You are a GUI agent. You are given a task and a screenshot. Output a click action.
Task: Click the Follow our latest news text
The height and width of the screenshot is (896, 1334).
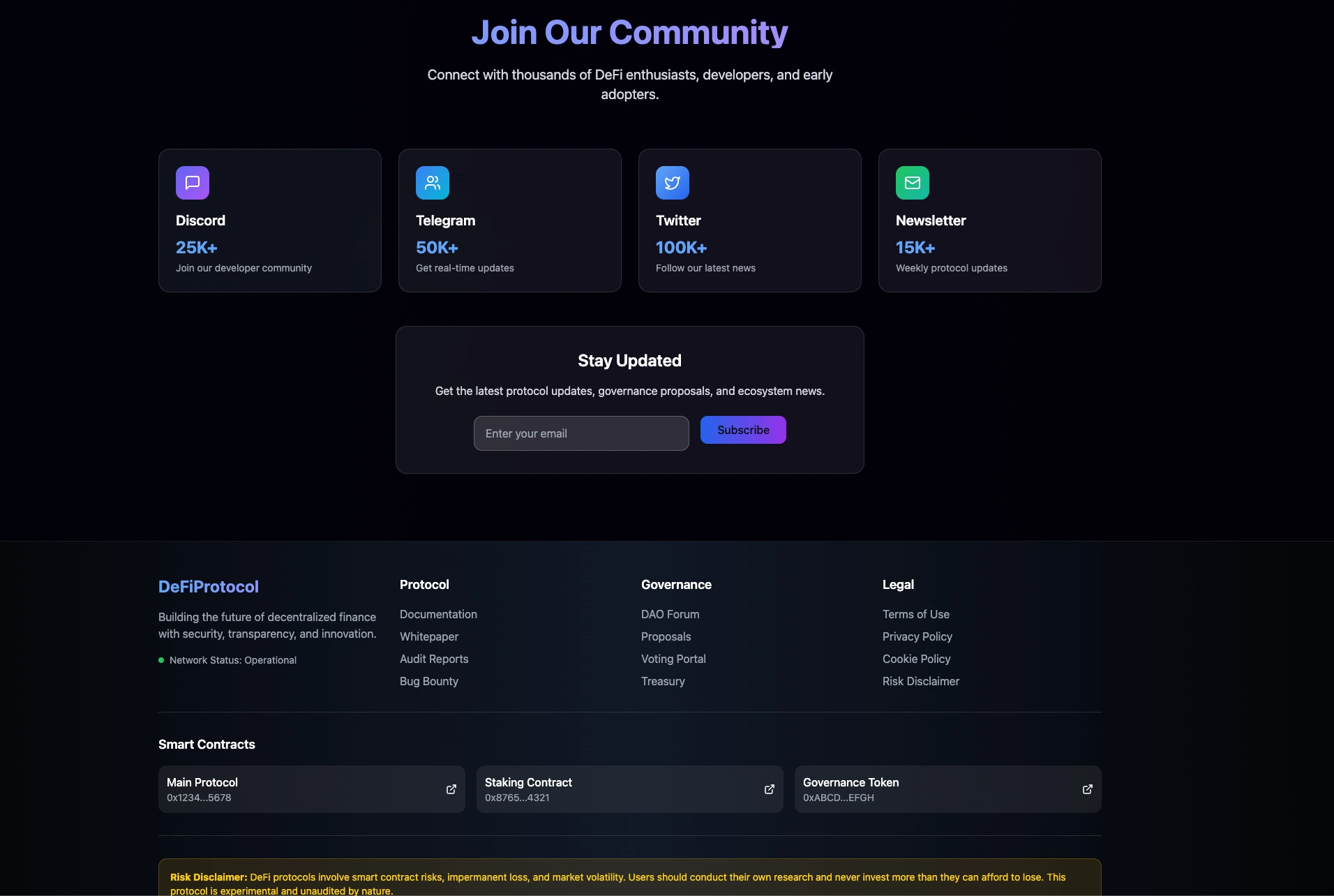(x=705, y=268)
